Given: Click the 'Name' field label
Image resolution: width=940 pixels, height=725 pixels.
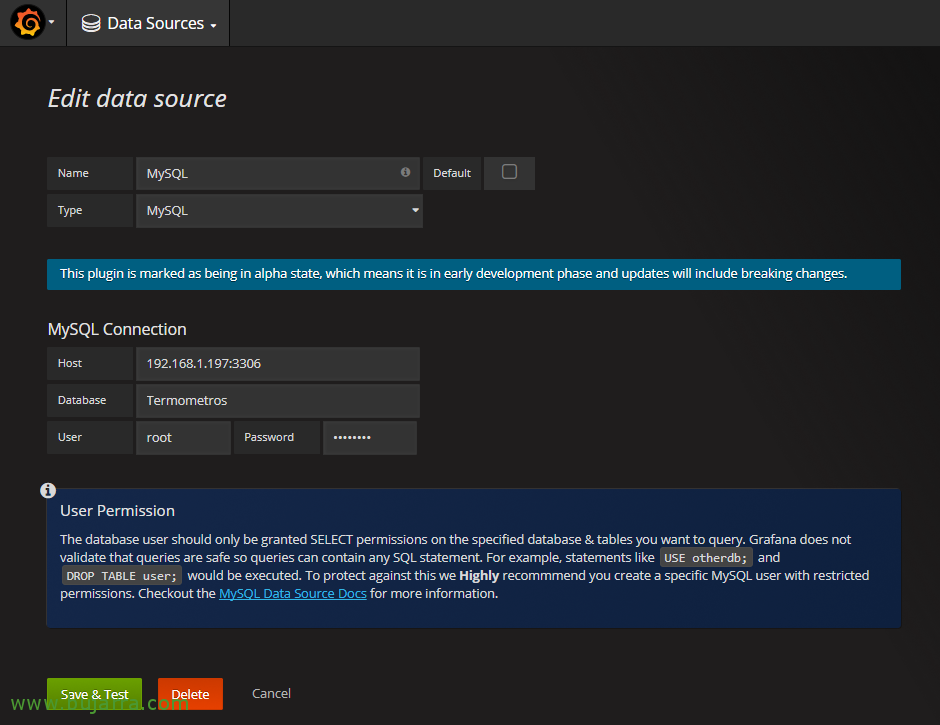Looking at the screenshot, I should click(90, 173).
